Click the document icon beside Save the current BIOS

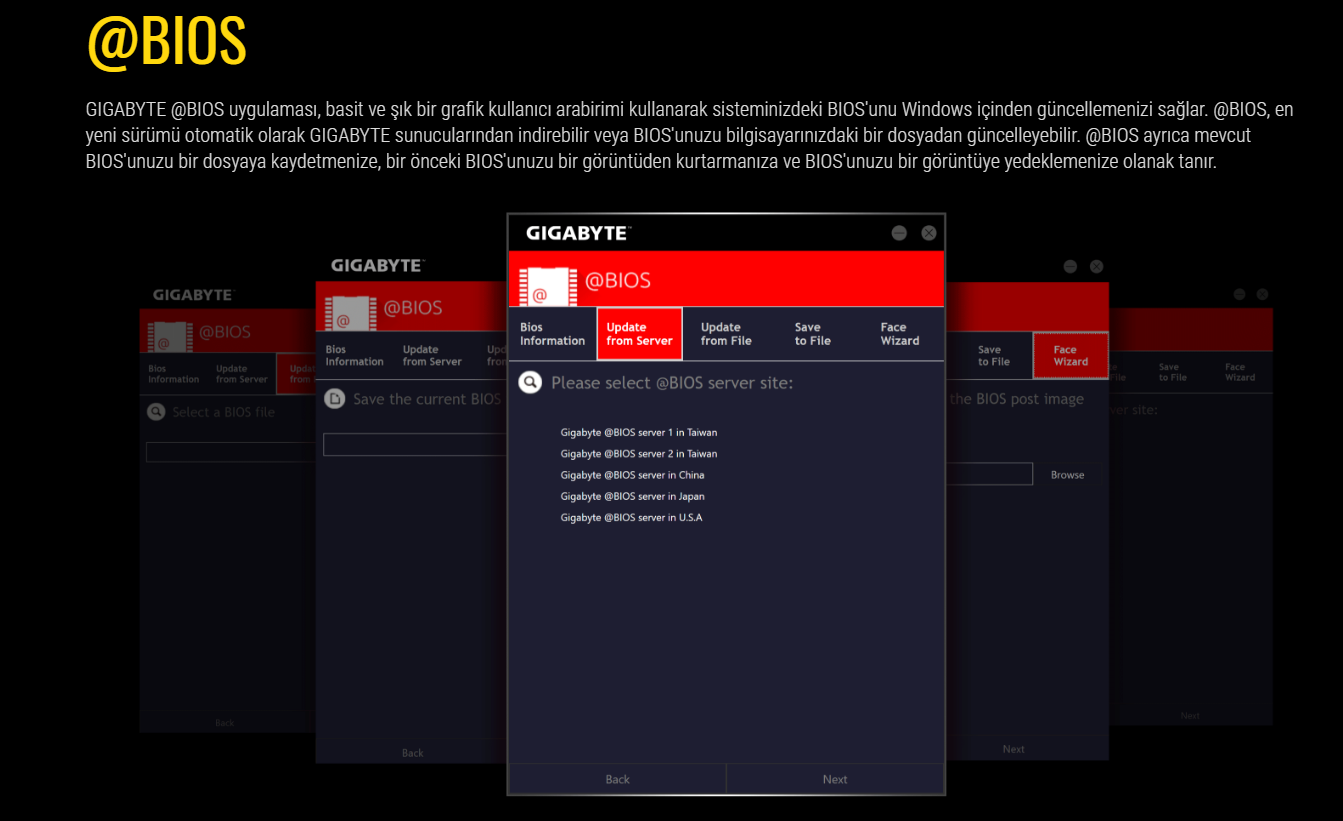(x=335, y=399)
